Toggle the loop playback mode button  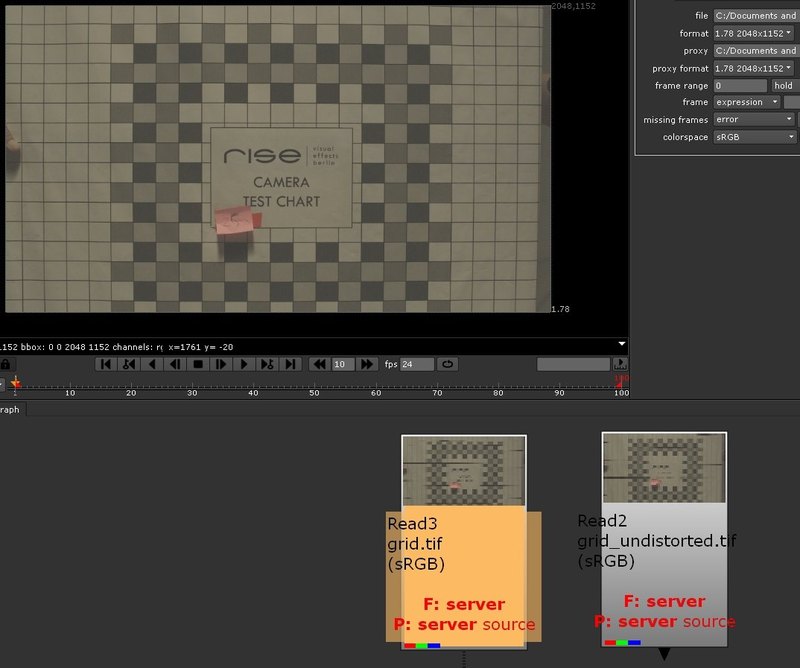(447, 365)
